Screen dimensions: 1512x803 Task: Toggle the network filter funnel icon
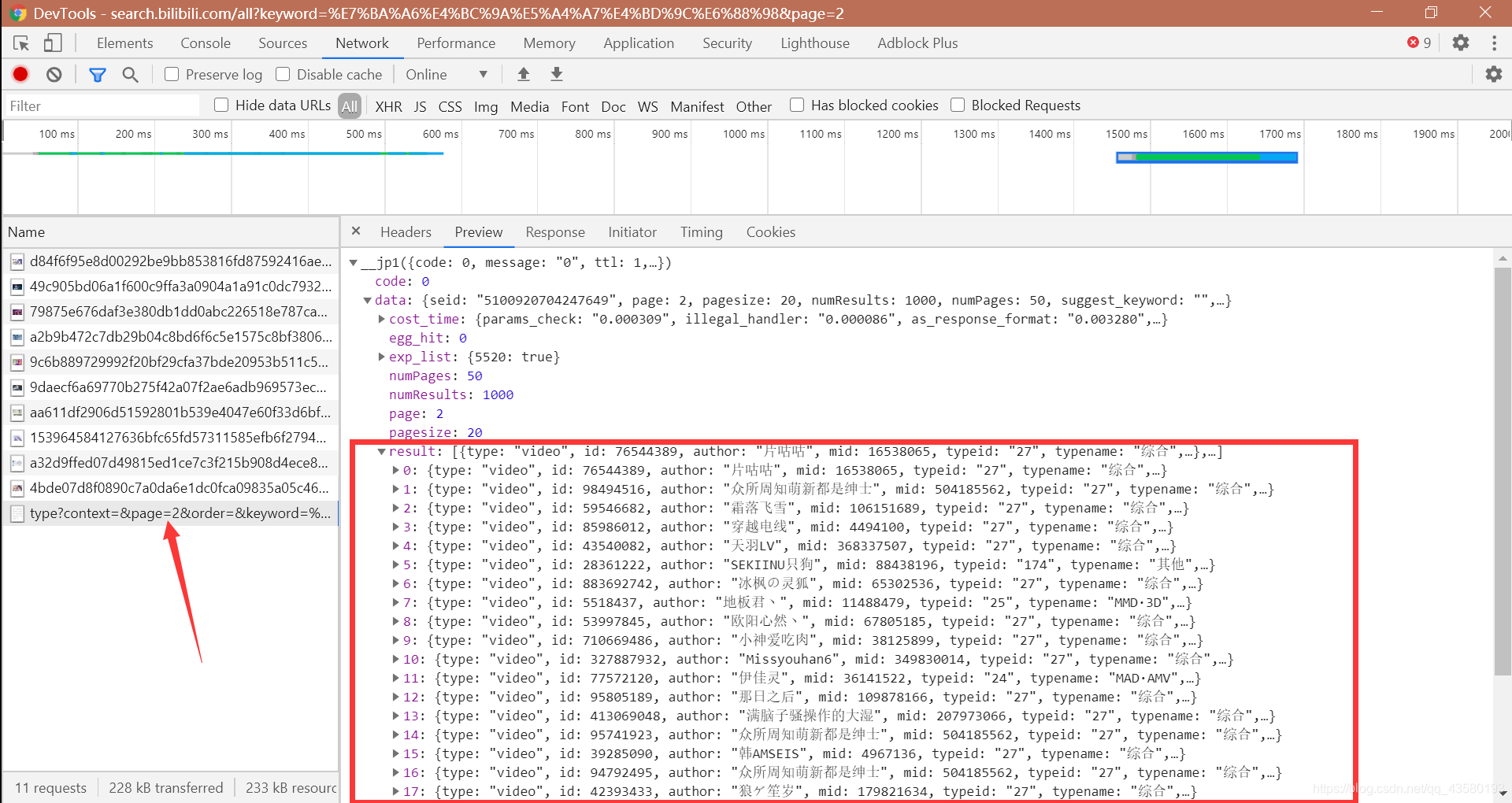coord(98,75)
